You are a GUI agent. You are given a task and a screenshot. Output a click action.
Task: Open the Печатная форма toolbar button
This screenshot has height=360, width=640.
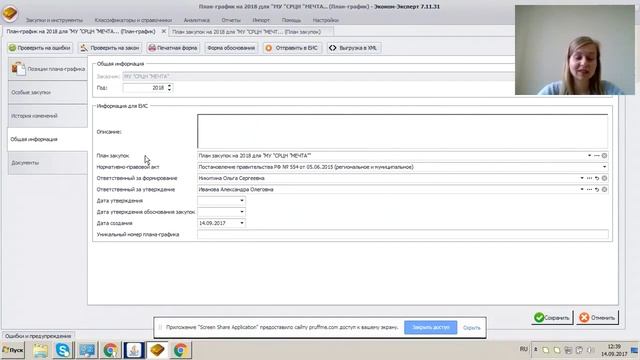173,48
